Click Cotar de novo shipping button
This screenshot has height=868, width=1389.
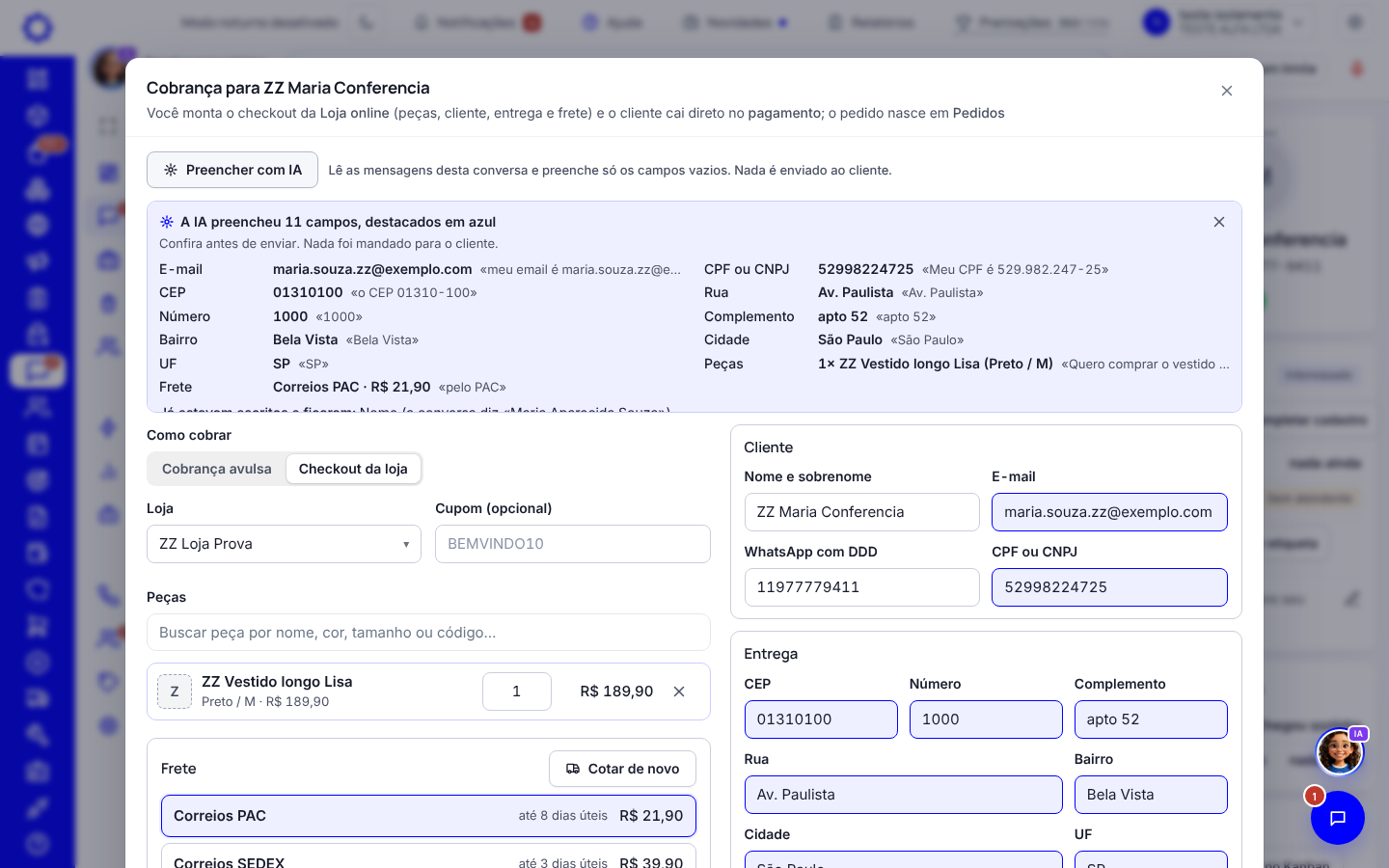tap(622, 769)
